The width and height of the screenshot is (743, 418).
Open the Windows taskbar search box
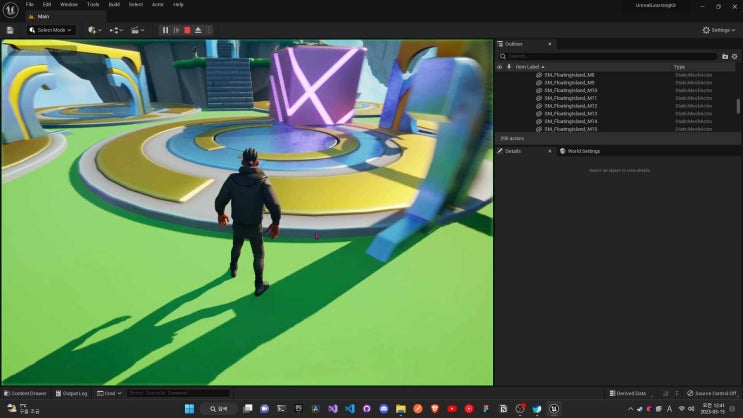click(218, 409)
